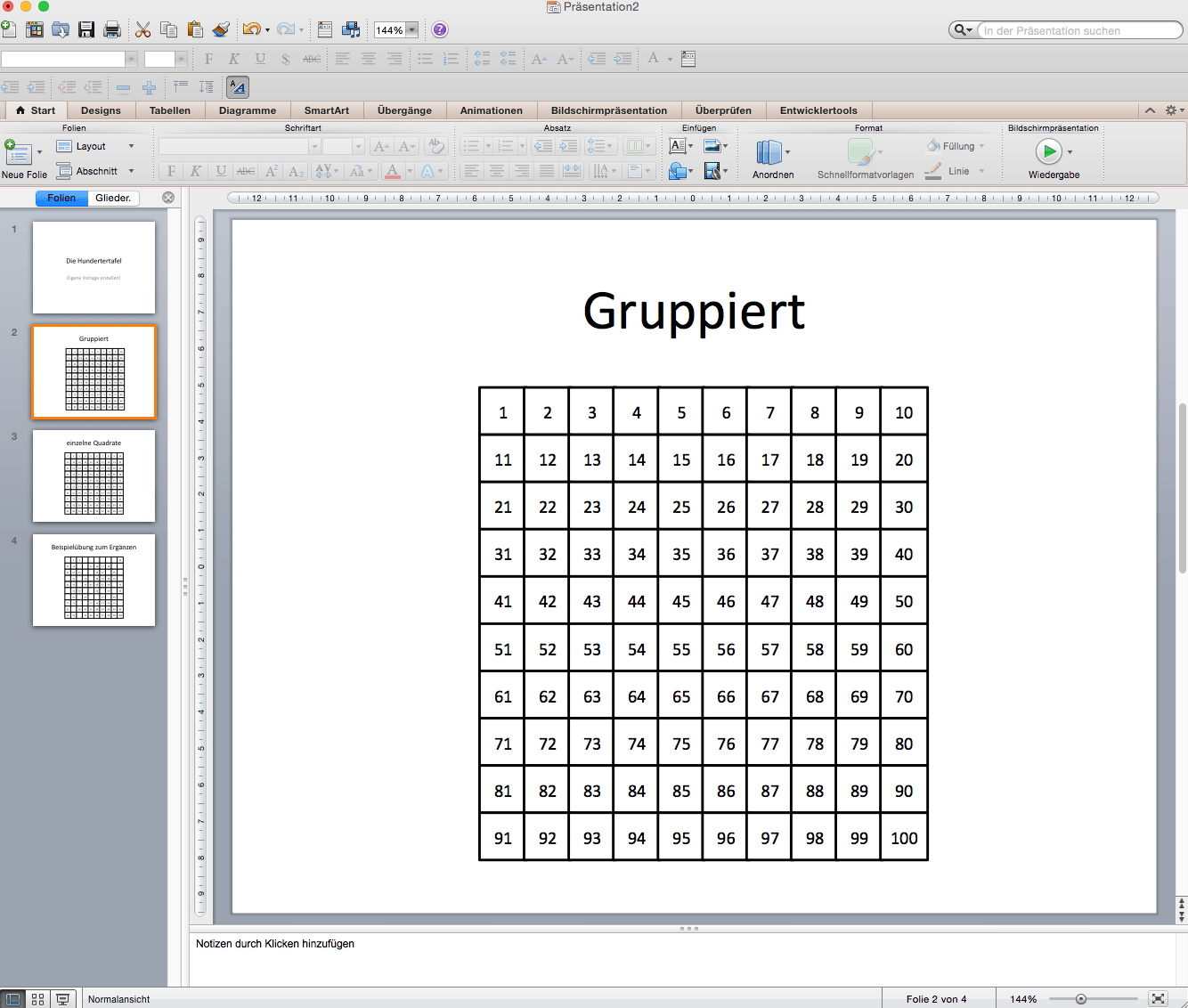Viewport: 1188px width, 1008px height.
Task: Select the format painter brush icon
Action: click(x=221, y=29)
